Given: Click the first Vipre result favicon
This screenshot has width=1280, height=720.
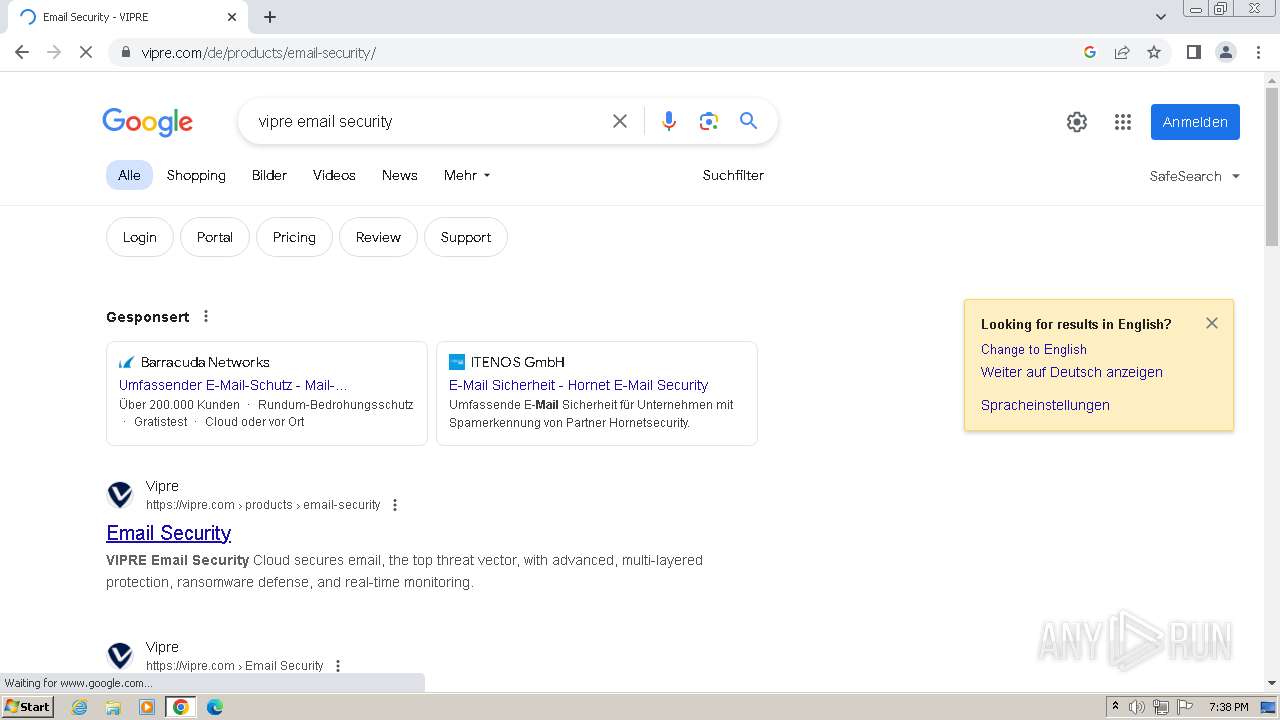Looking at the screenshot, I should (x=120, y=495).
